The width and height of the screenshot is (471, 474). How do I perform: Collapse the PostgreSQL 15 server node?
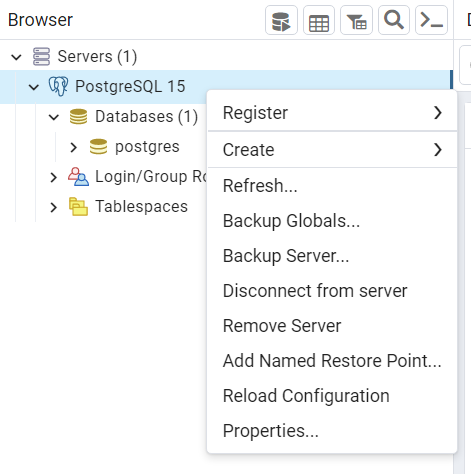pyautogui.click(x=34, y=87)
